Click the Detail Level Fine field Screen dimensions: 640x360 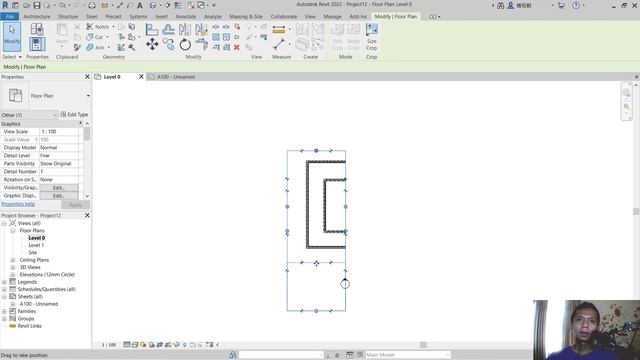pos(60,156)
